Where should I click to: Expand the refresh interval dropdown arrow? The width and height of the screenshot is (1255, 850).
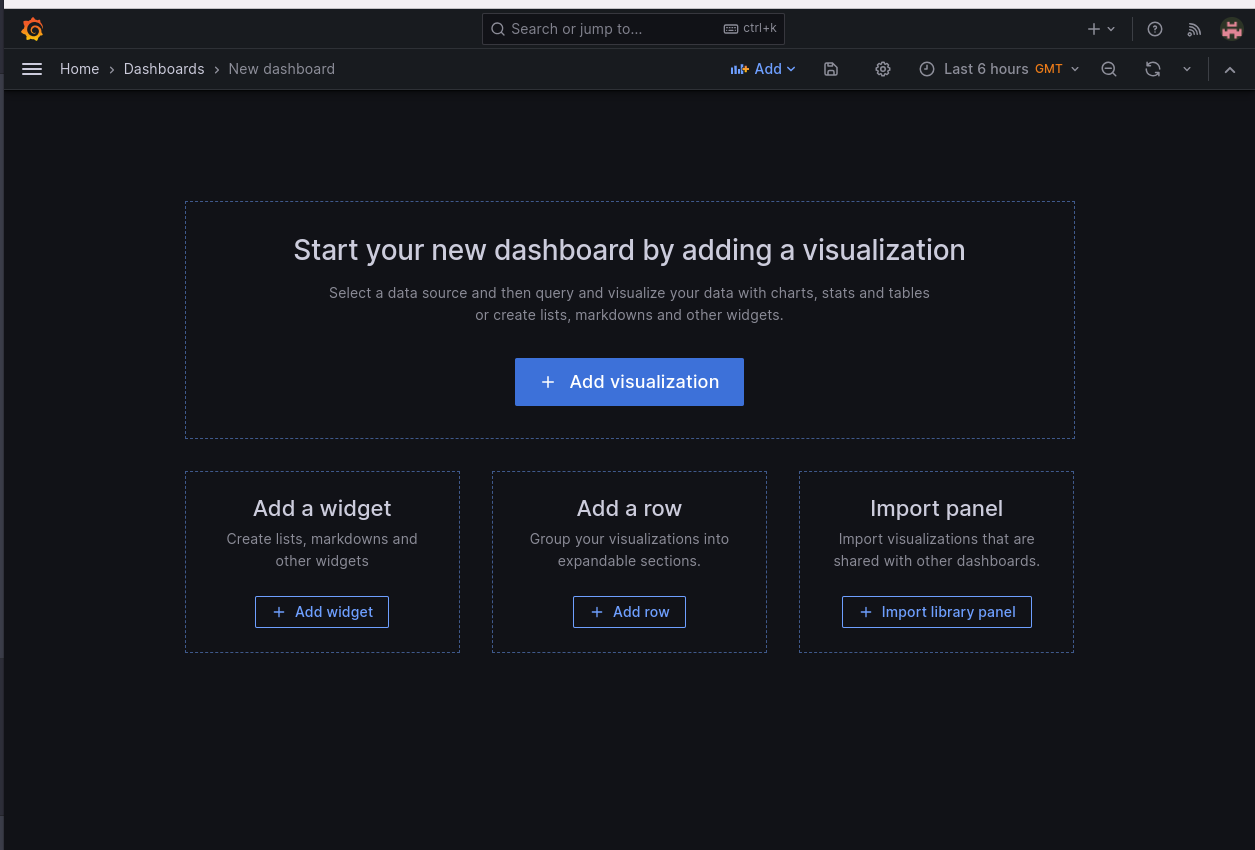1187,69
